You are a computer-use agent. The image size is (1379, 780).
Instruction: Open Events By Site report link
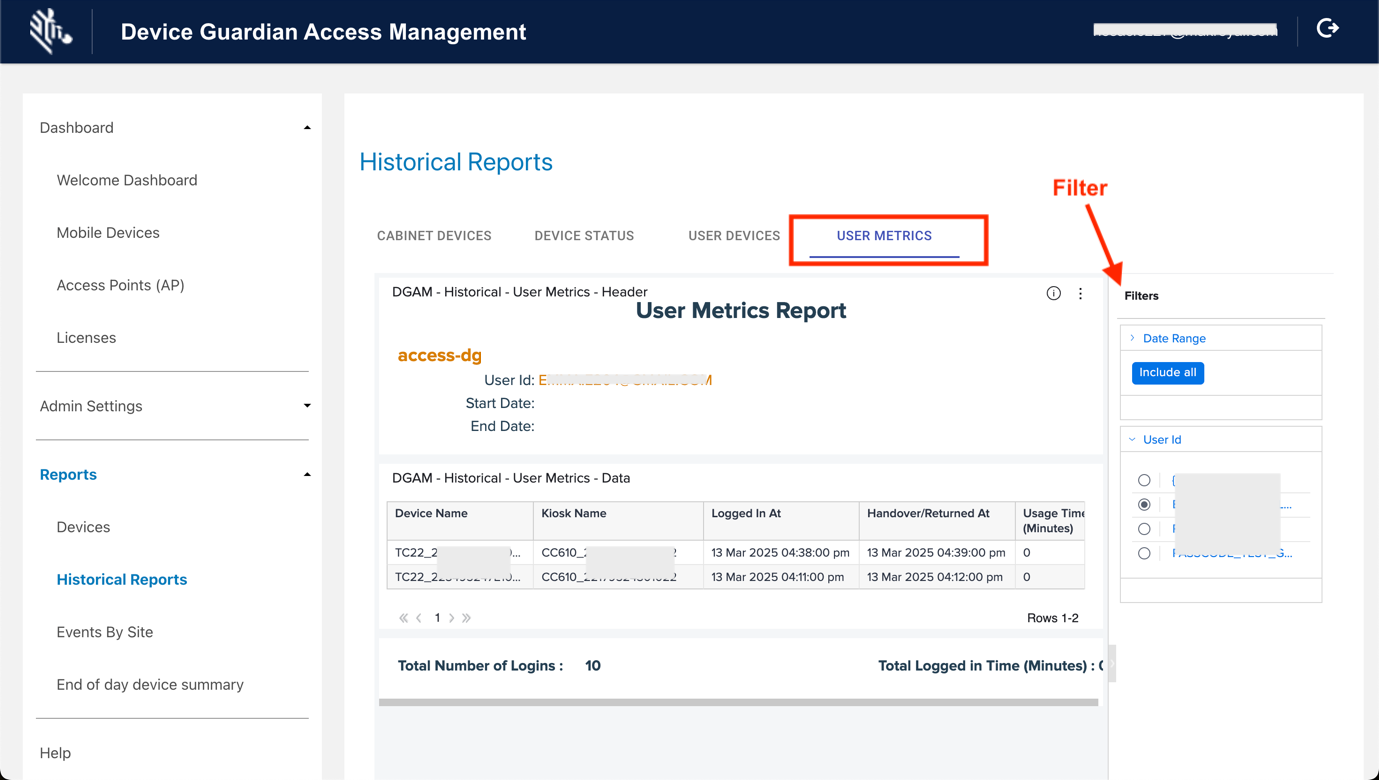pyautogui.click(x=105, y=632)
